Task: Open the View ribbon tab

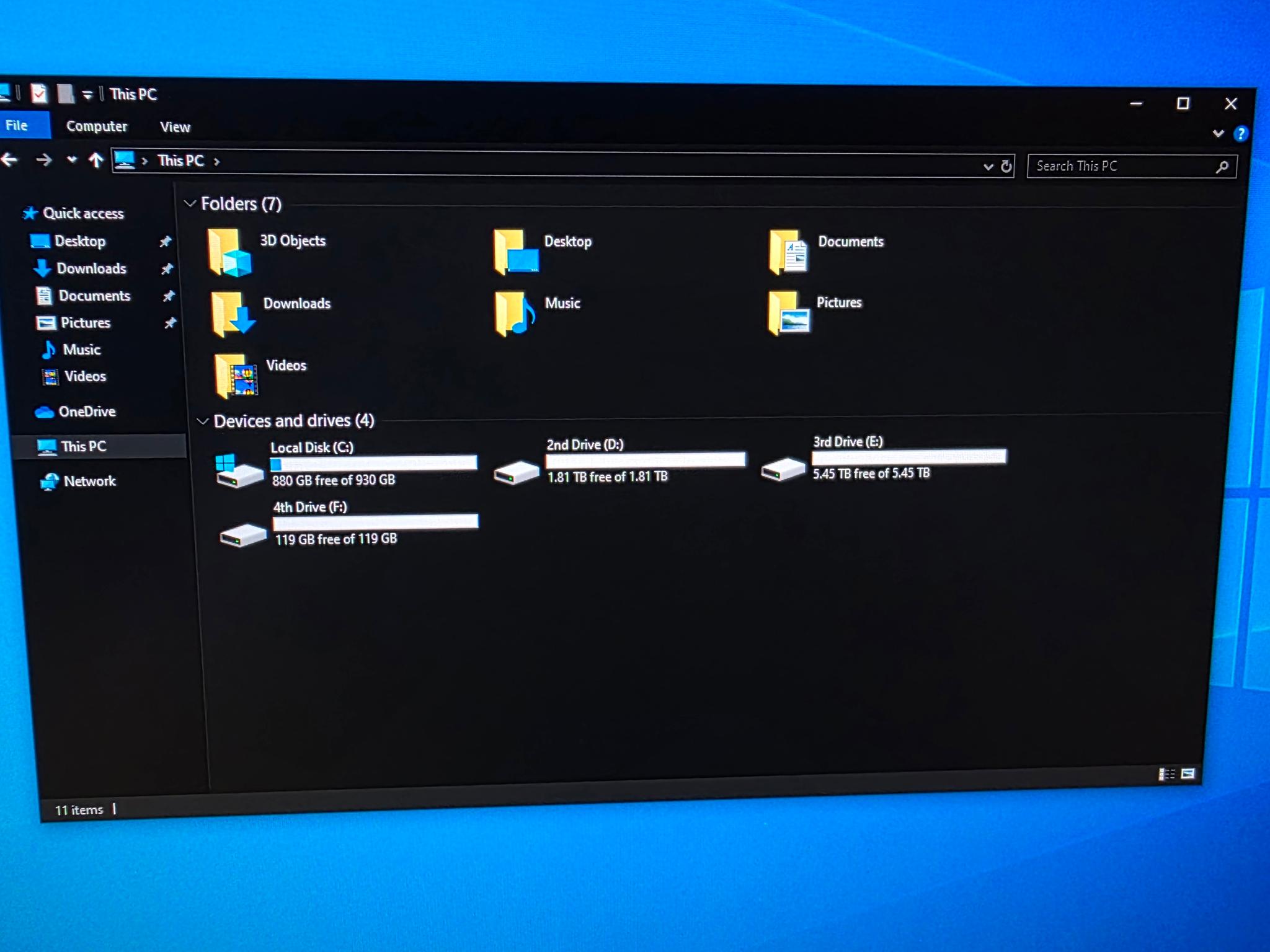Action: pyautogui.click(x=175, y=126)
